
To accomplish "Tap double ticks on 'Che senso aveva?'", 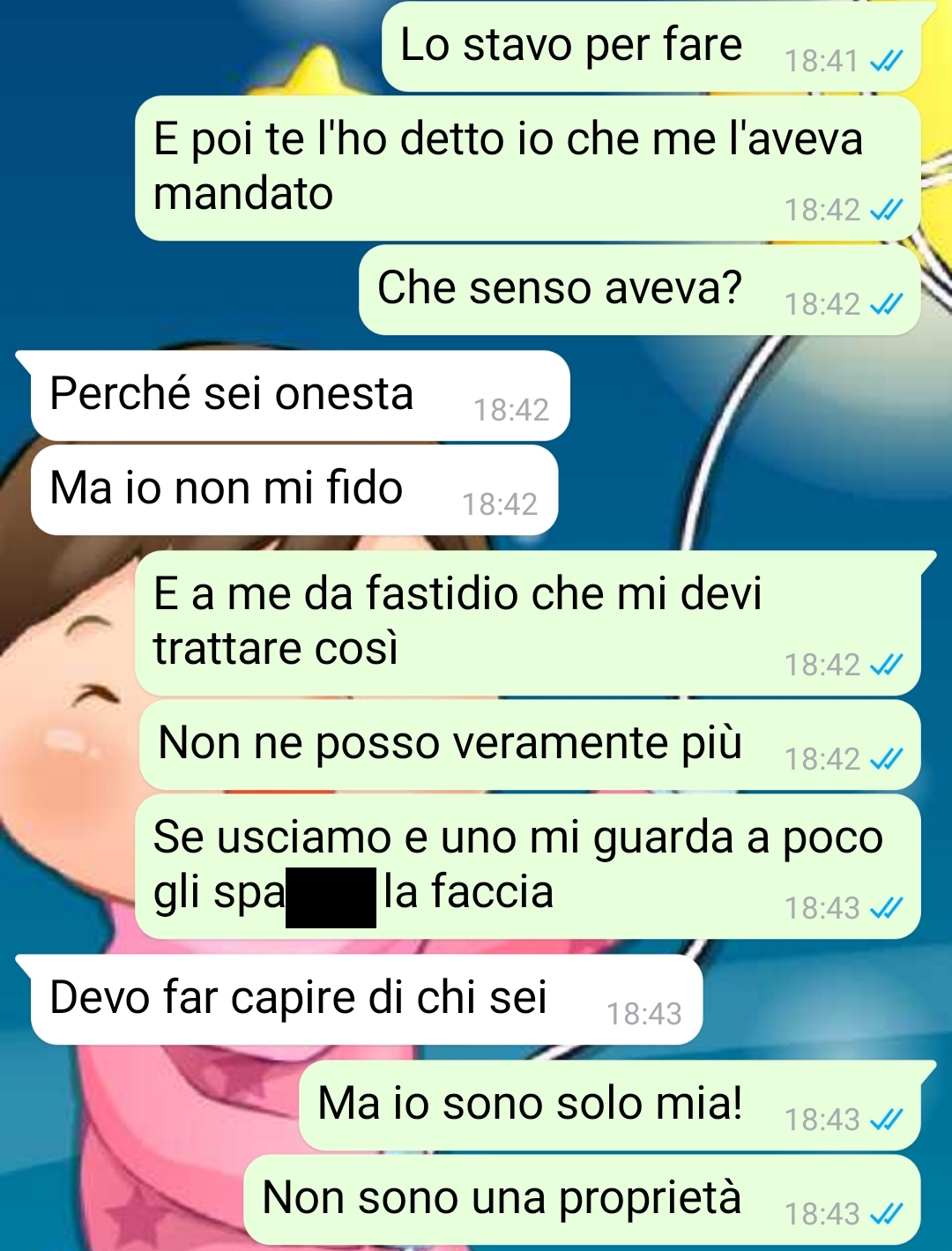I will point(886,304).
